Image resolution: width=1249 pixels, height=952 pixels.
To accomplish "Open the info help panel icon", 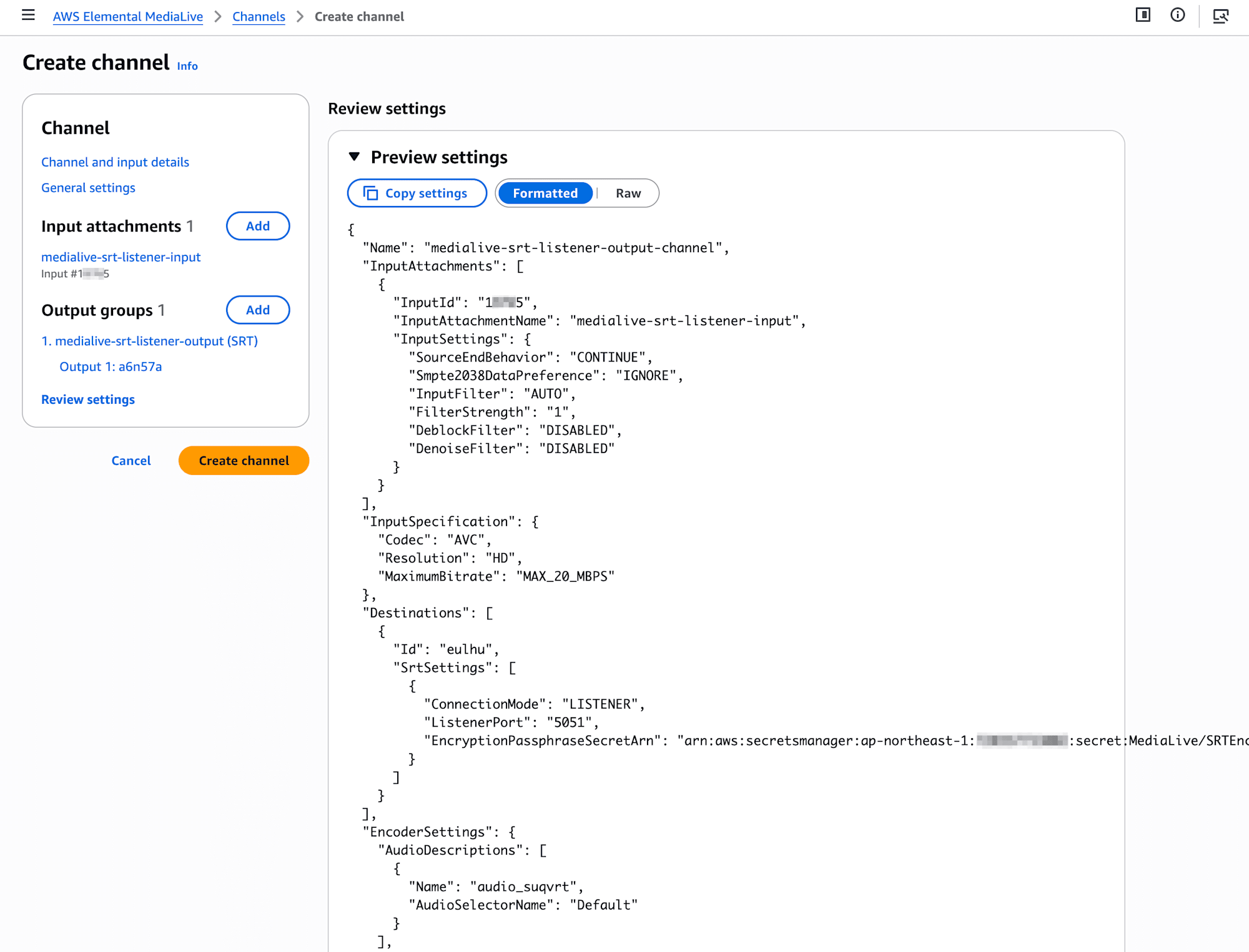I will 1178,15.
